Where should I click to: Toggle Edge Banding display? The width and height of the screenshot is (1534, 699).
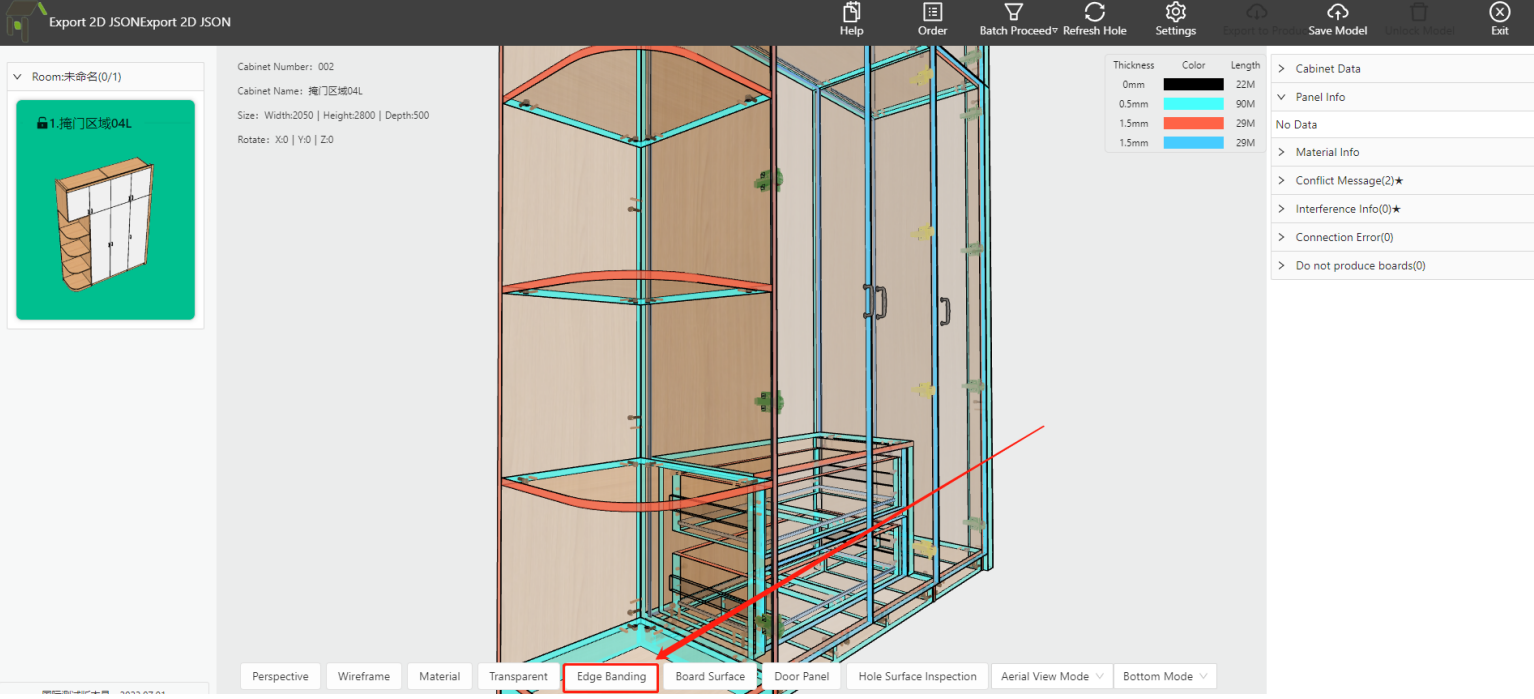pos(611,677)
